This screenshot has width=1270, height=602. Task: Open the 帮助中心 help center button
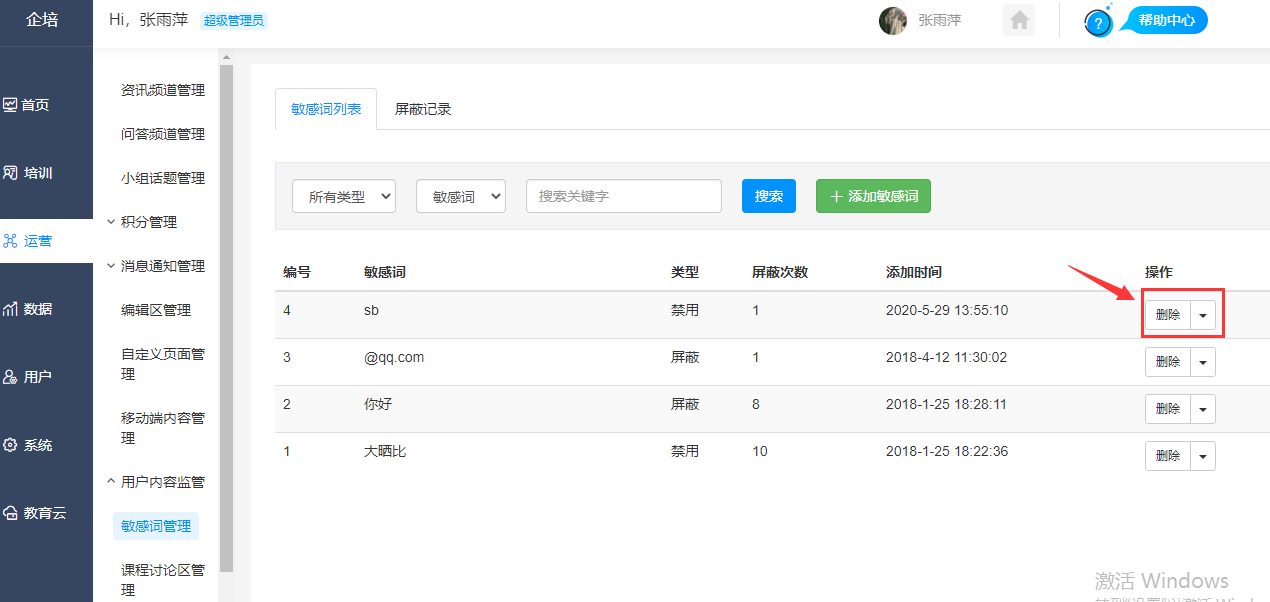[1166, 20]
